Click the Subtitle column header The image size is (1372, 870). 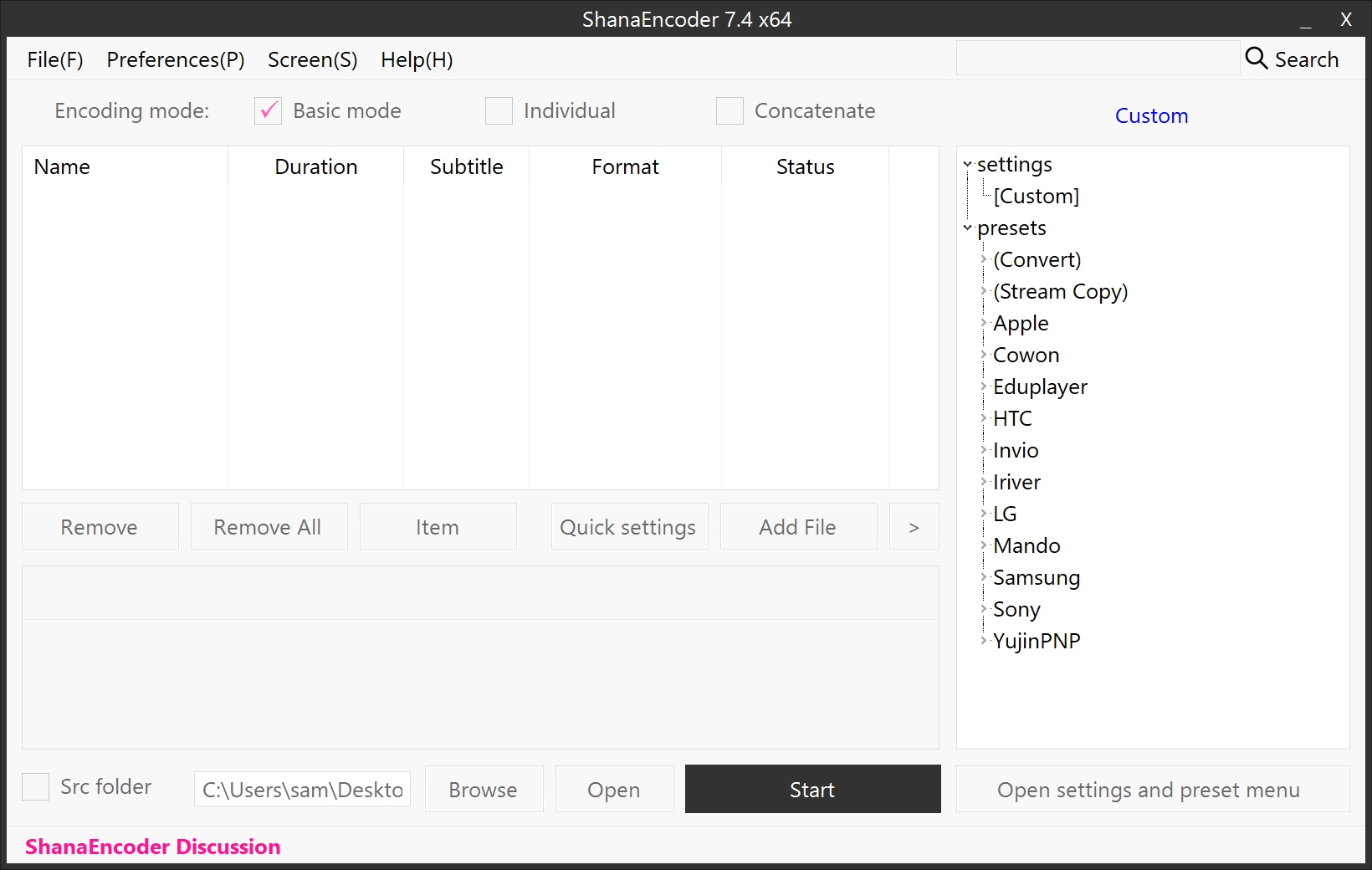[467, 166]
